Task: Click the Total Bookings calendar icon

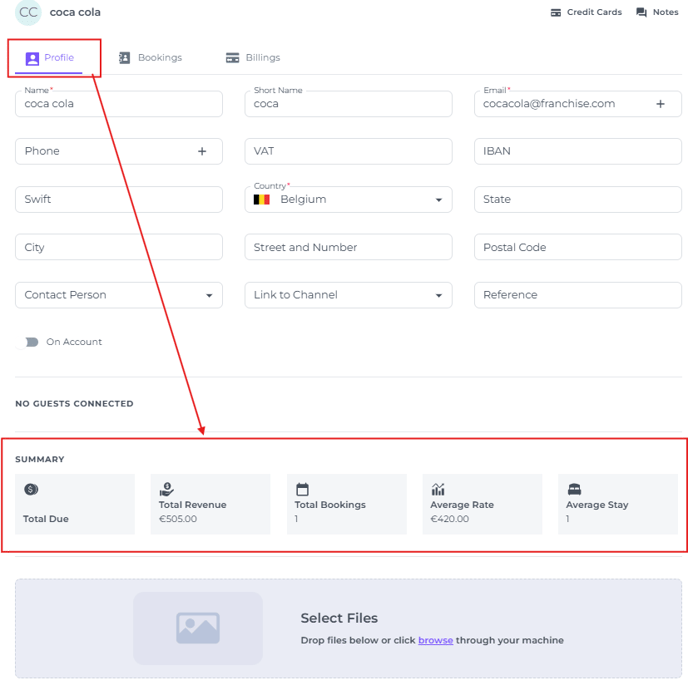Action: pos(302,489)
